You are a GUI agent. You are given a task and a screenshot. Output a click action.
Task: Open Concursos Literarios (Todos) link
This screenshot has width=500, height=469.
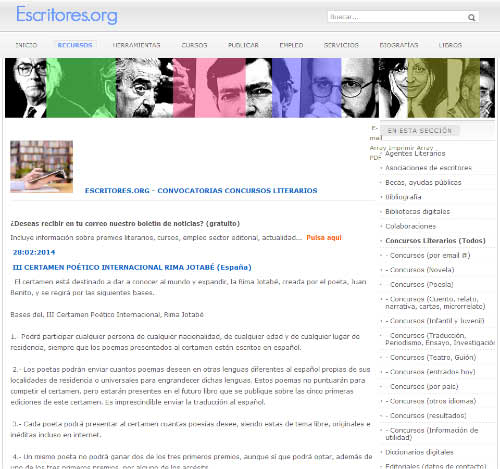coord(435,241)
